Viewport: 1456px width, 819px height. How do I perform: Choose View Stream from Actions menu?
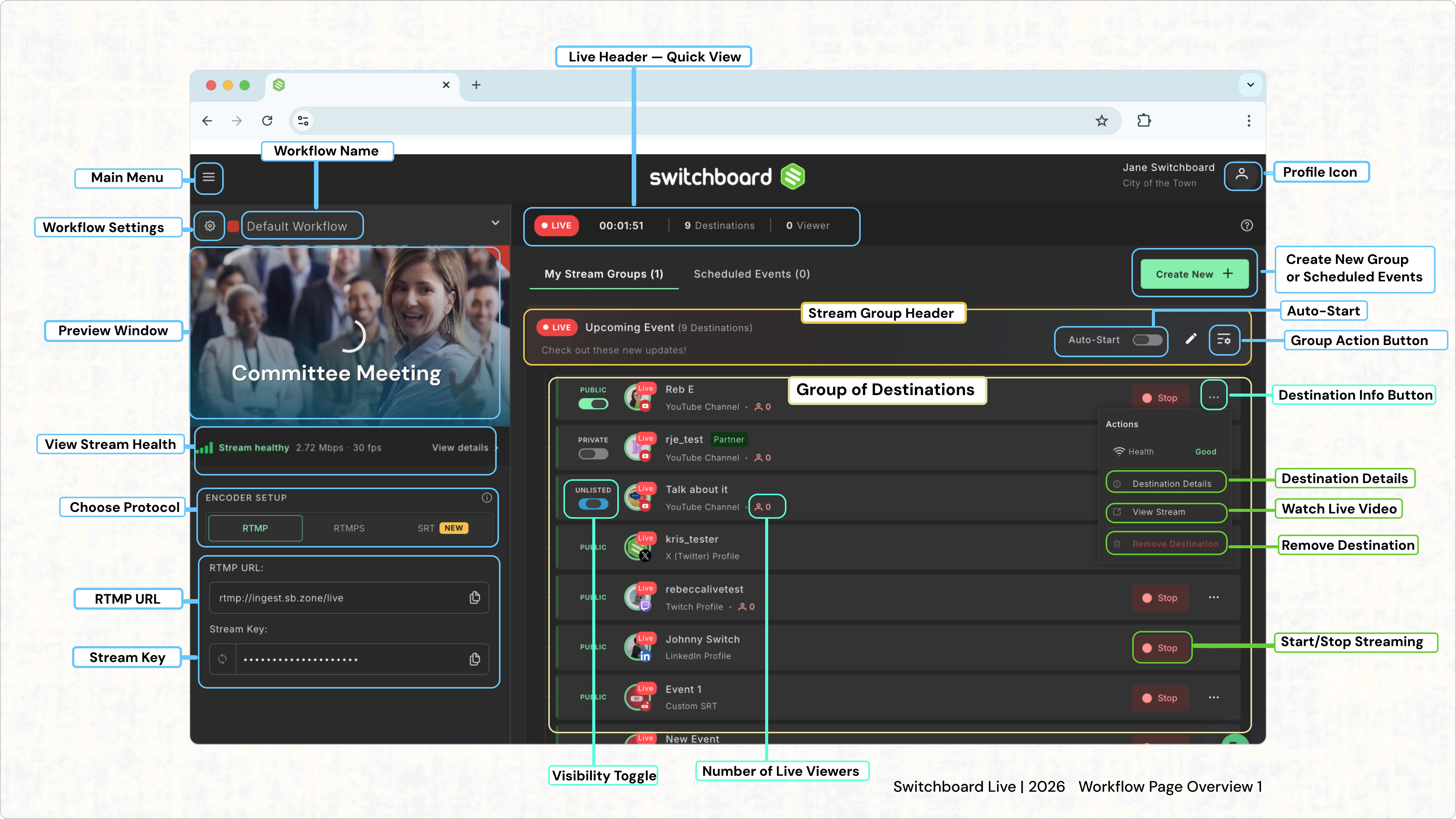[1166, 512]
